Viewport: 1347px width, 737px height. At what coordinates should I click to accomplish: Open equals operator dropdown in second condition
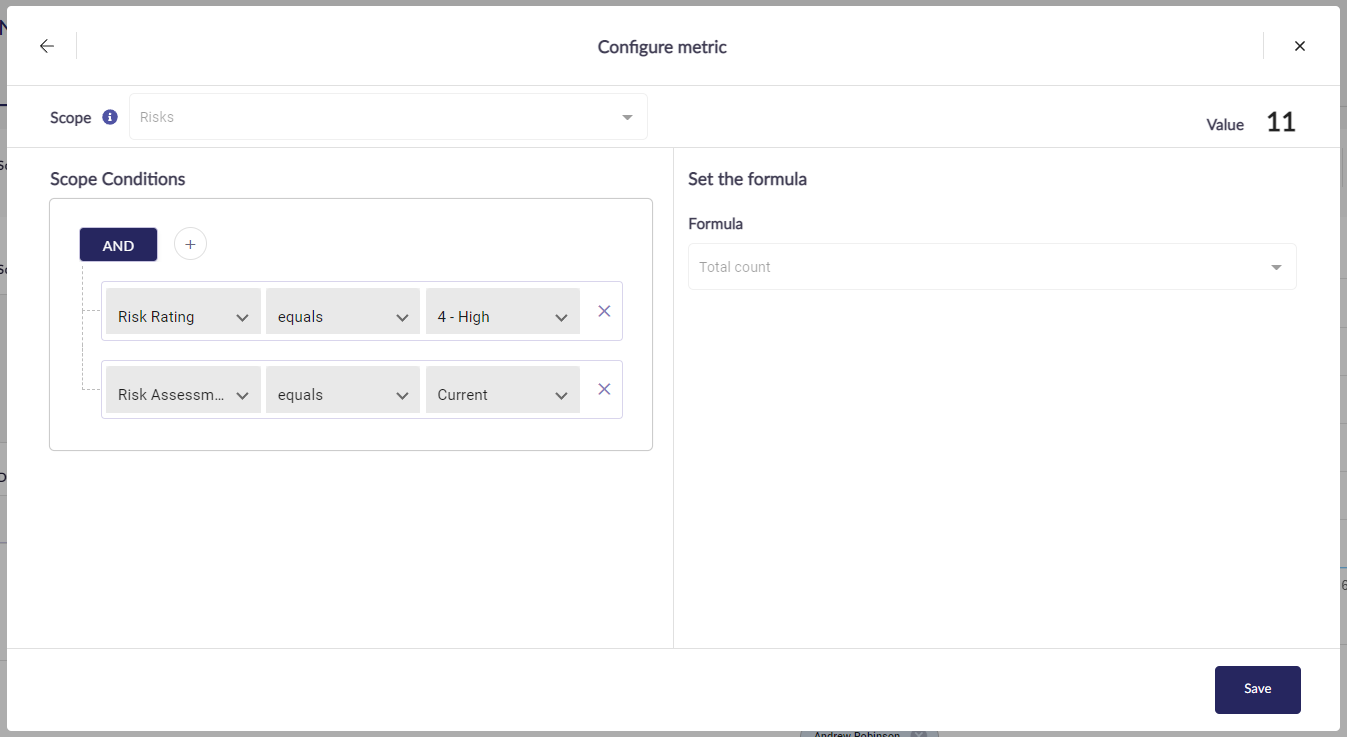point(342,394)
